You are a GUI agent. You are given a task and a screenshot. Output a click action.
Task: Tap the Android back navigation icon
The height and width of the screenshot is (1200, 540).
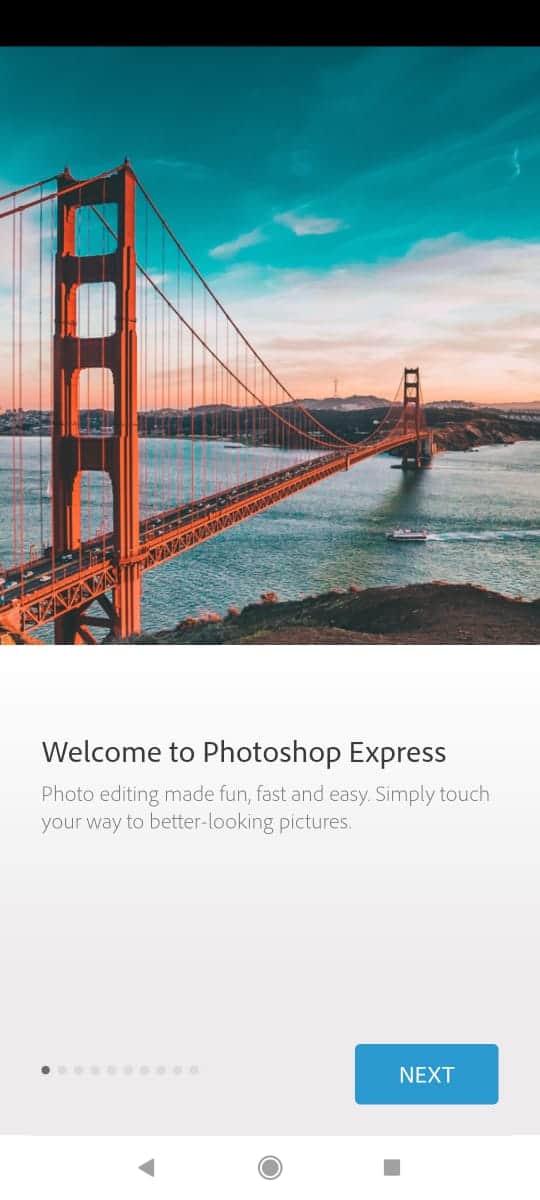[147, 1167]
